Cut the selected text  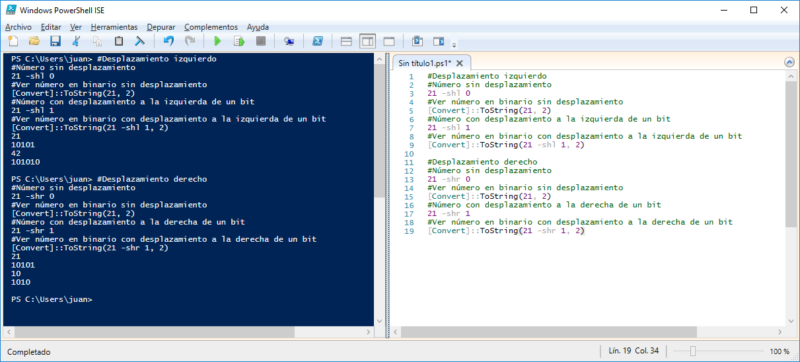pos(77,41)
